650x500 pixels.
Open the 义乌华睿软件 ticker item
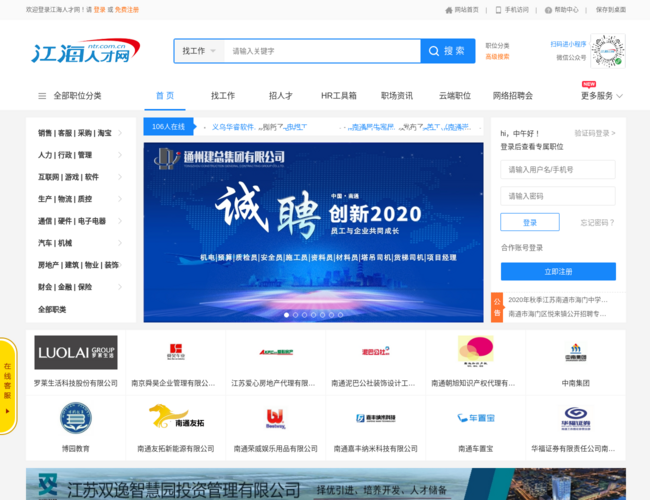point(233,127)
